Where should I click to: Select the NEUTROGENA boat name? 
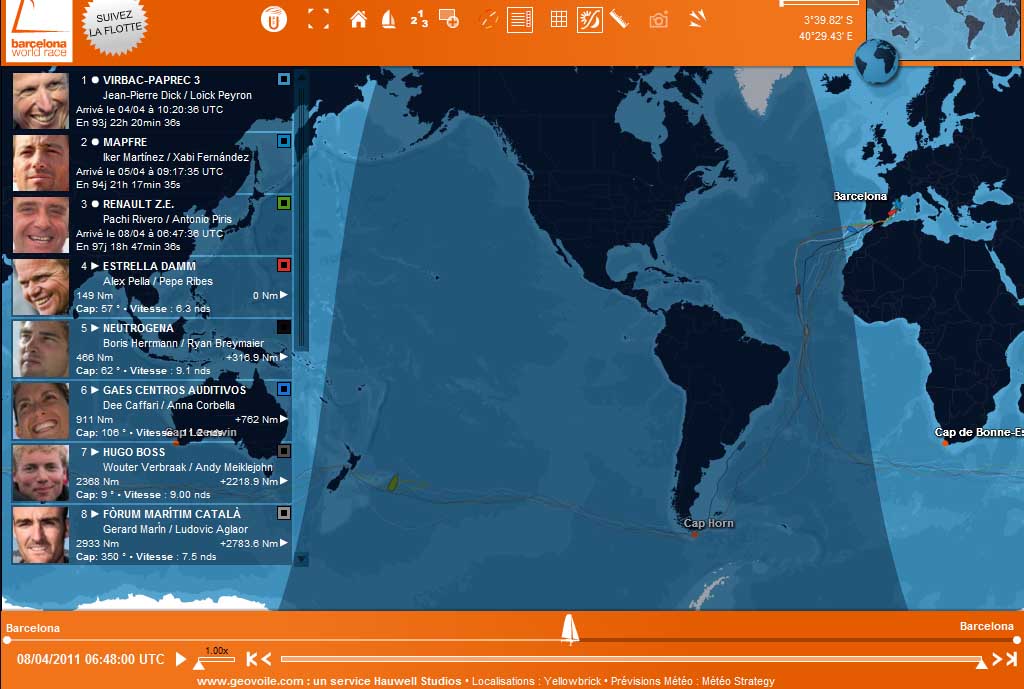(138, 328)
